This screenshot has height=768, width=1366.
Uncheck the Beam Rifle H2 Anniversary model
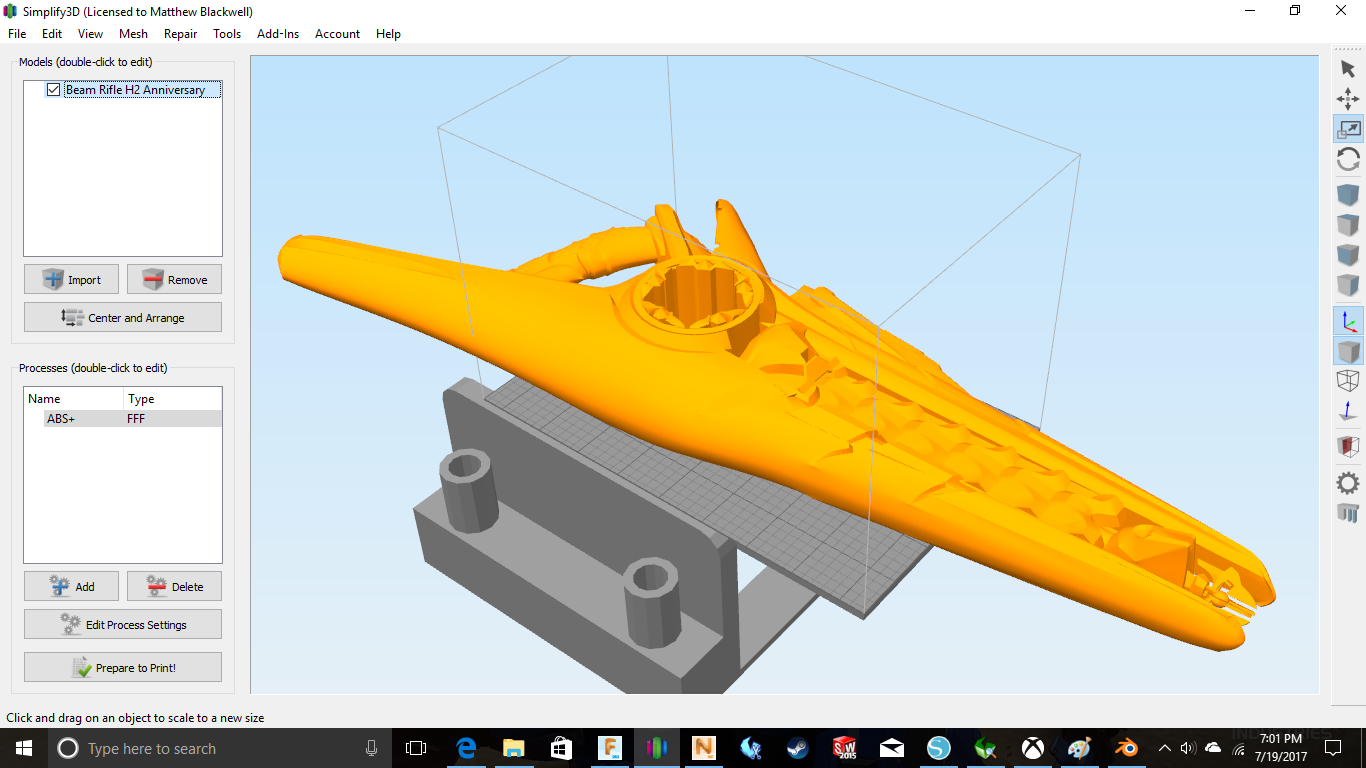pos(54,90)
